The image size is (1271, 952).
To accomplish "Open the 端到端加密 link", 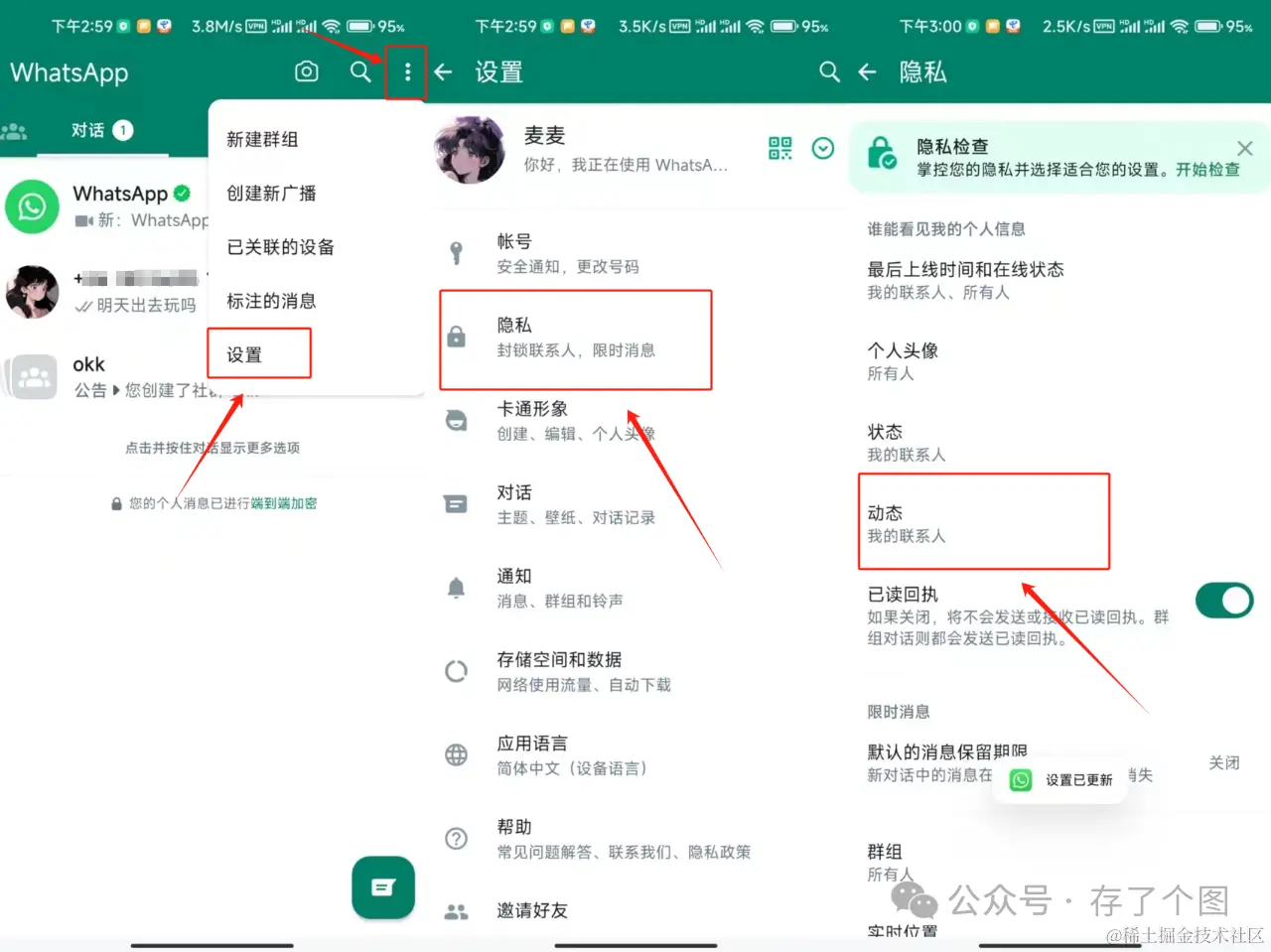I will pyautogui.click(x=284, y=503).
